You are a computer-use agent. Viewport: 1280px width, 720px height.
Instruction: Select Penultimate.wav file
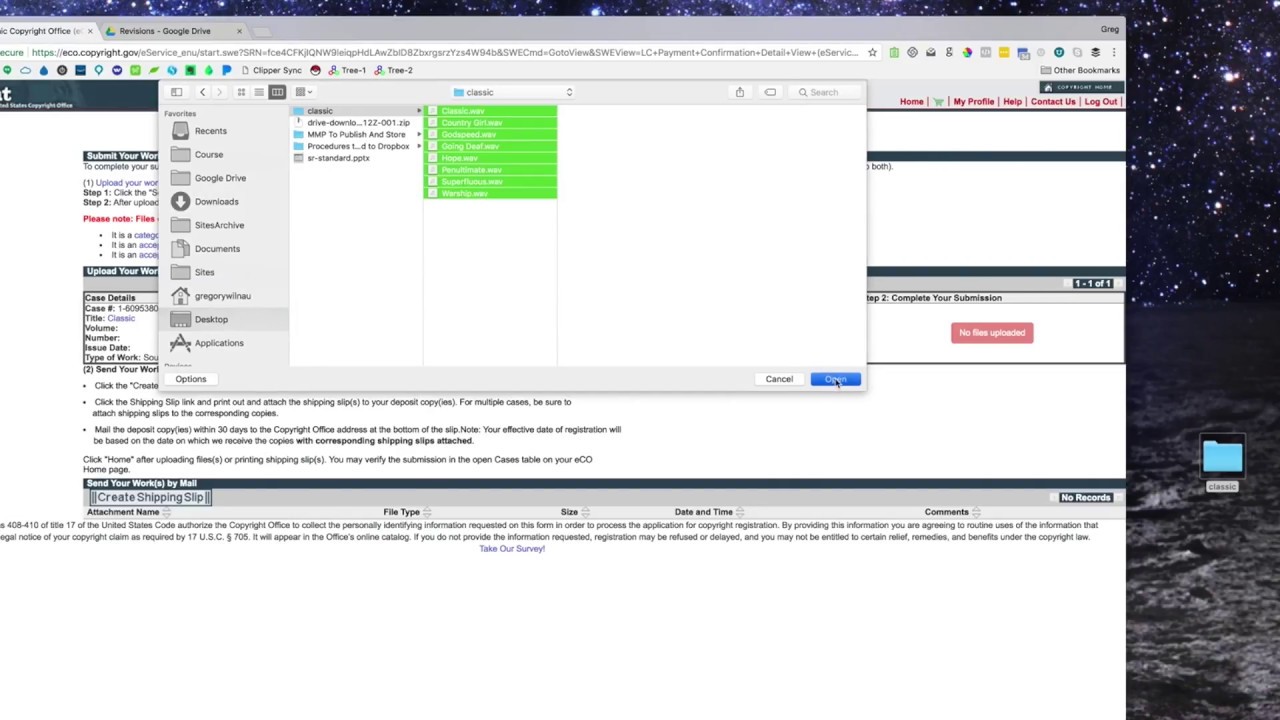[x=490, y=170]
